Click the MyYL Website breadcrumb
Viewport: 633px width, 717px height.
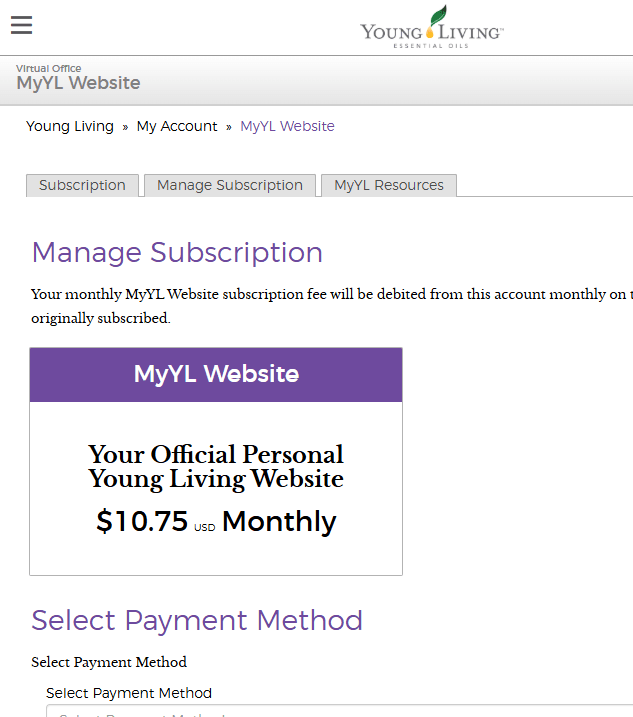click(x=287, y=126)
